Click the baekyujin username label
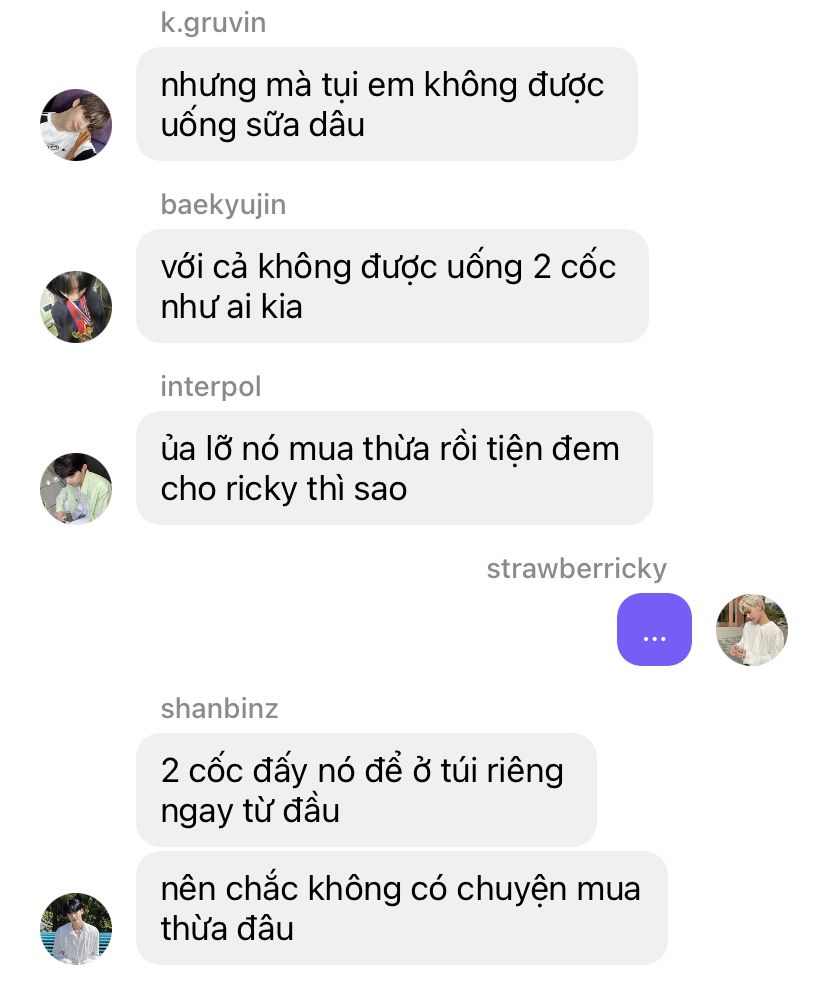The image size is (828, 981). pyautogui.click(x=223, y=205)
